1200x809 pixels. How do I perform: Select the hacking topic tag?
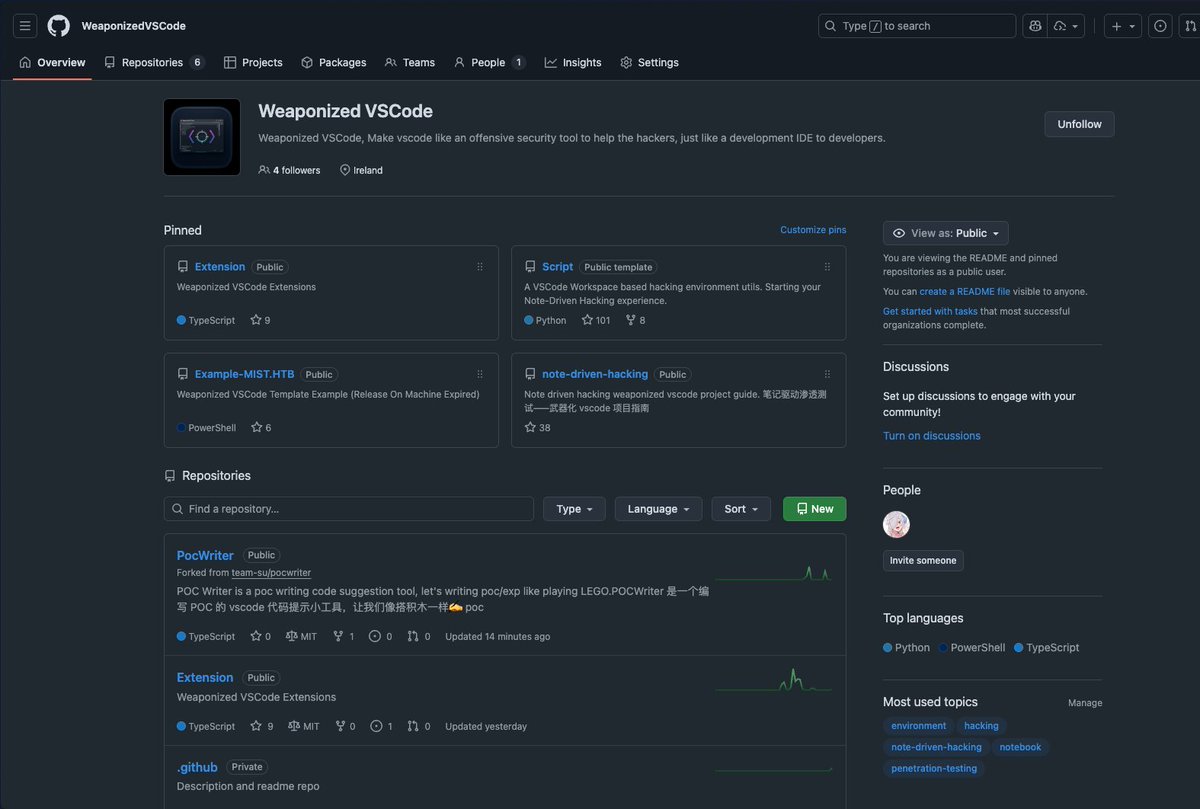[x=981, y=726]
